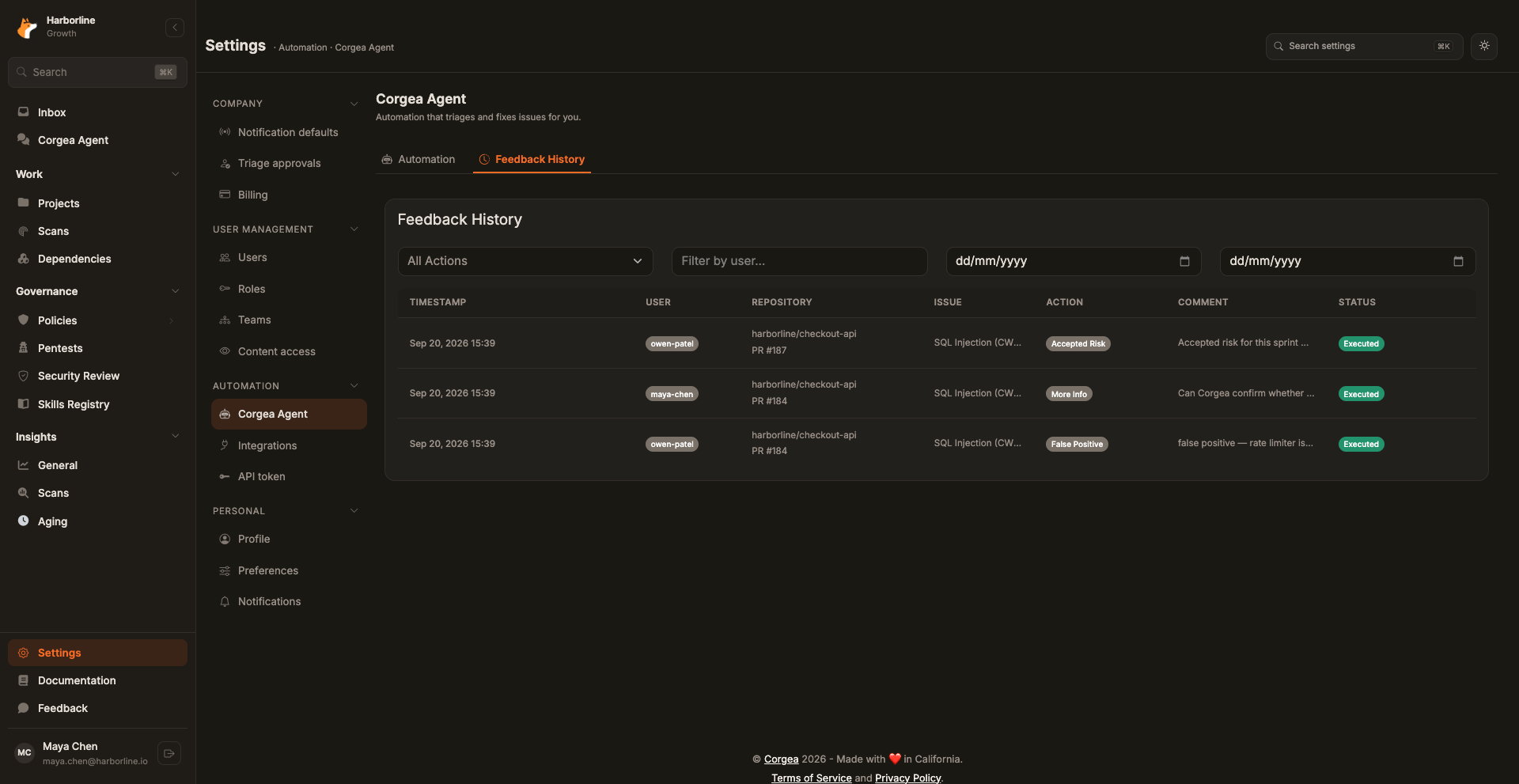Collapse the Insights section
1519x784 pixels.
click(176, 437)
